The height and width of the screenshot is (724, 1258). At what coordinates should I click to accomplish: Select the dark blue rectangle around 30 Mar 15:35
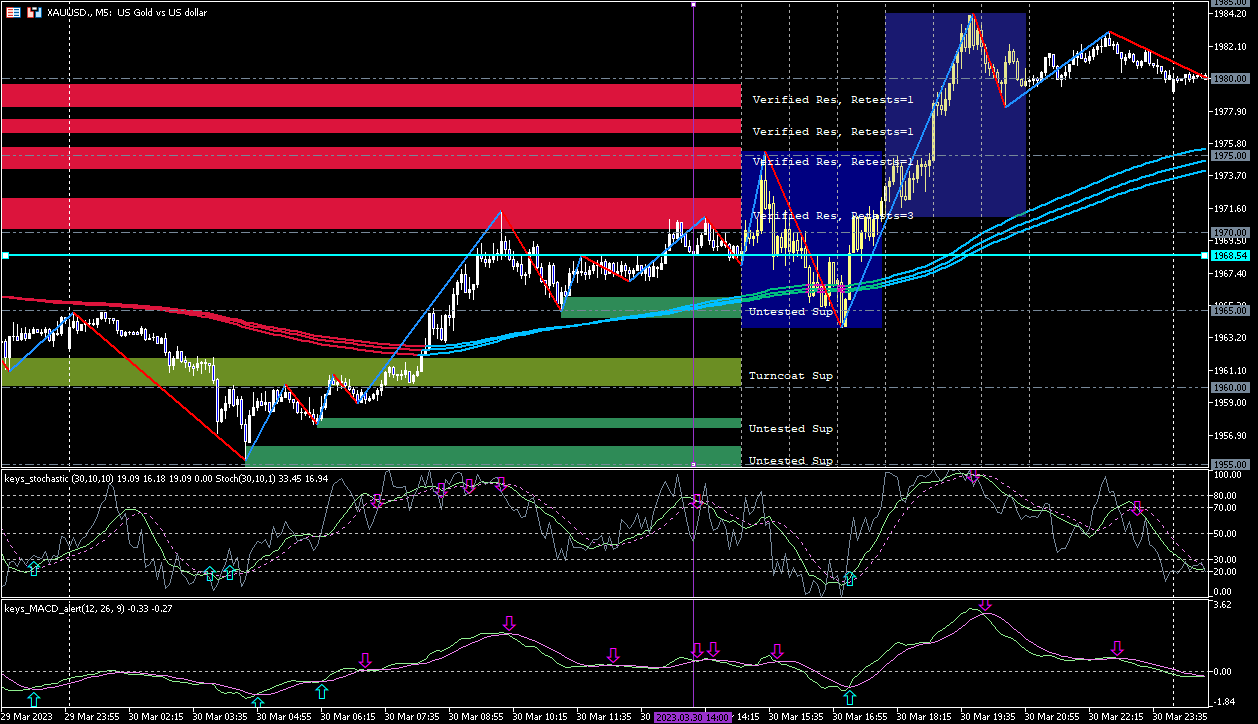811,240
